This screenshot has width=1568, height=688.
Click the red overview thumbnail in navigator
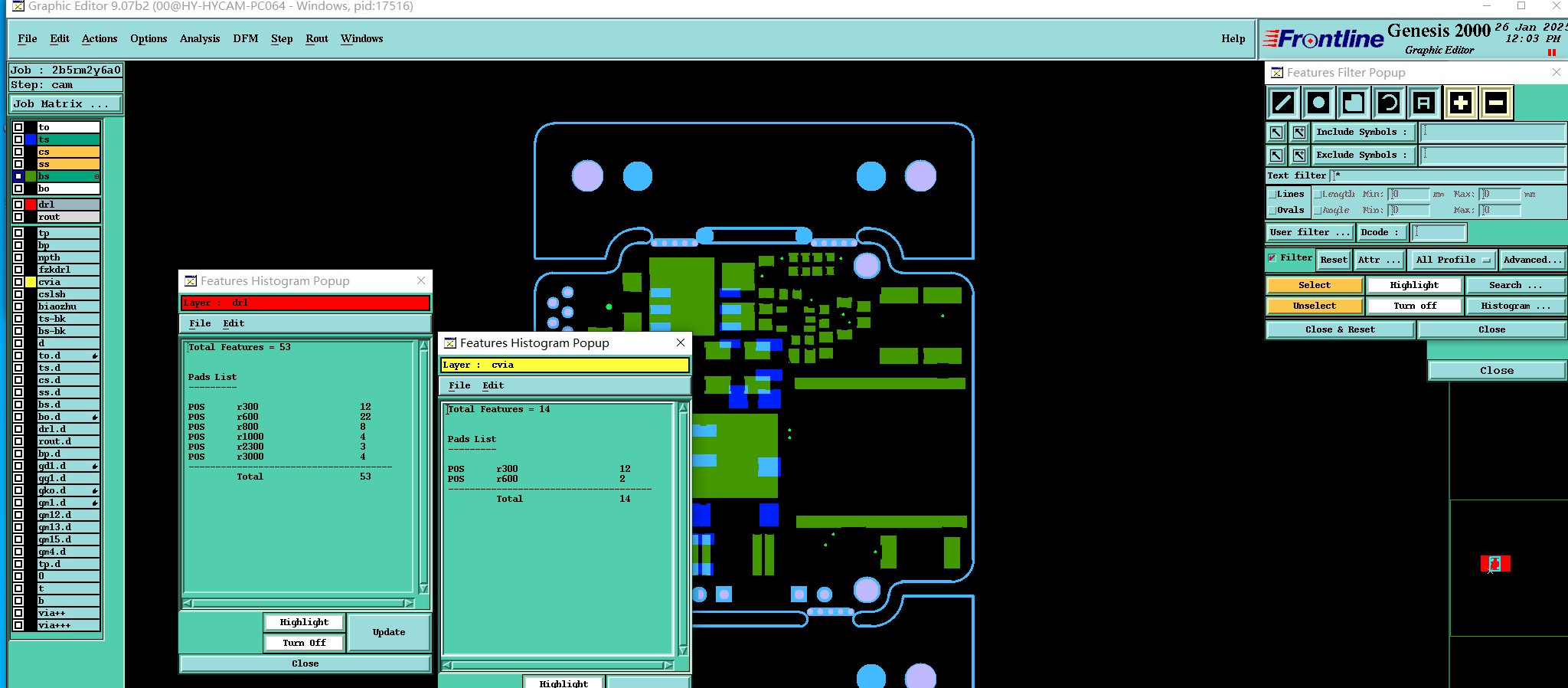[x=1495, y=564]
